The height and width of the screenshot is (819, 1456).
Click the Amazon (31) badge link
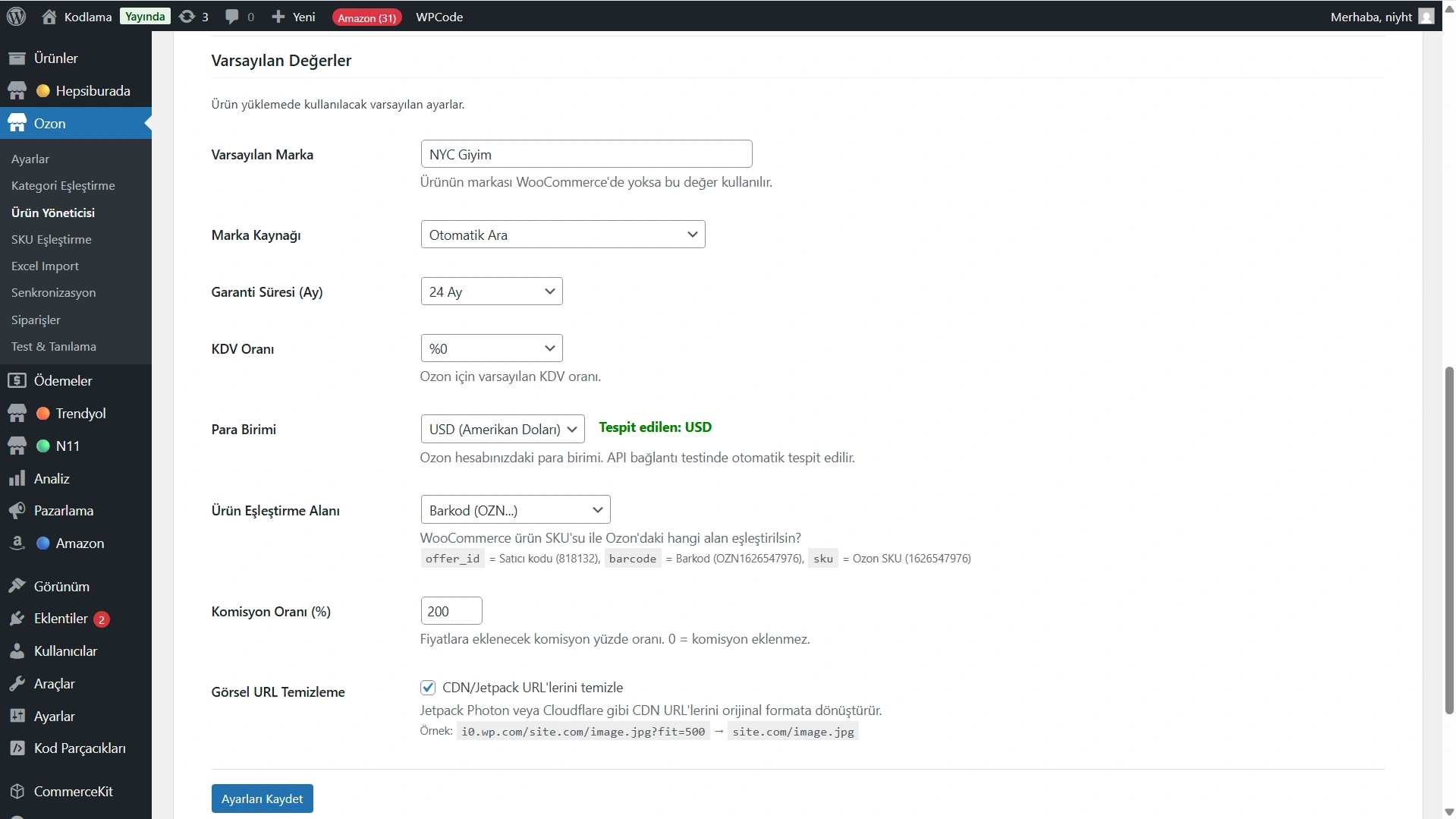tap(366, 17)
